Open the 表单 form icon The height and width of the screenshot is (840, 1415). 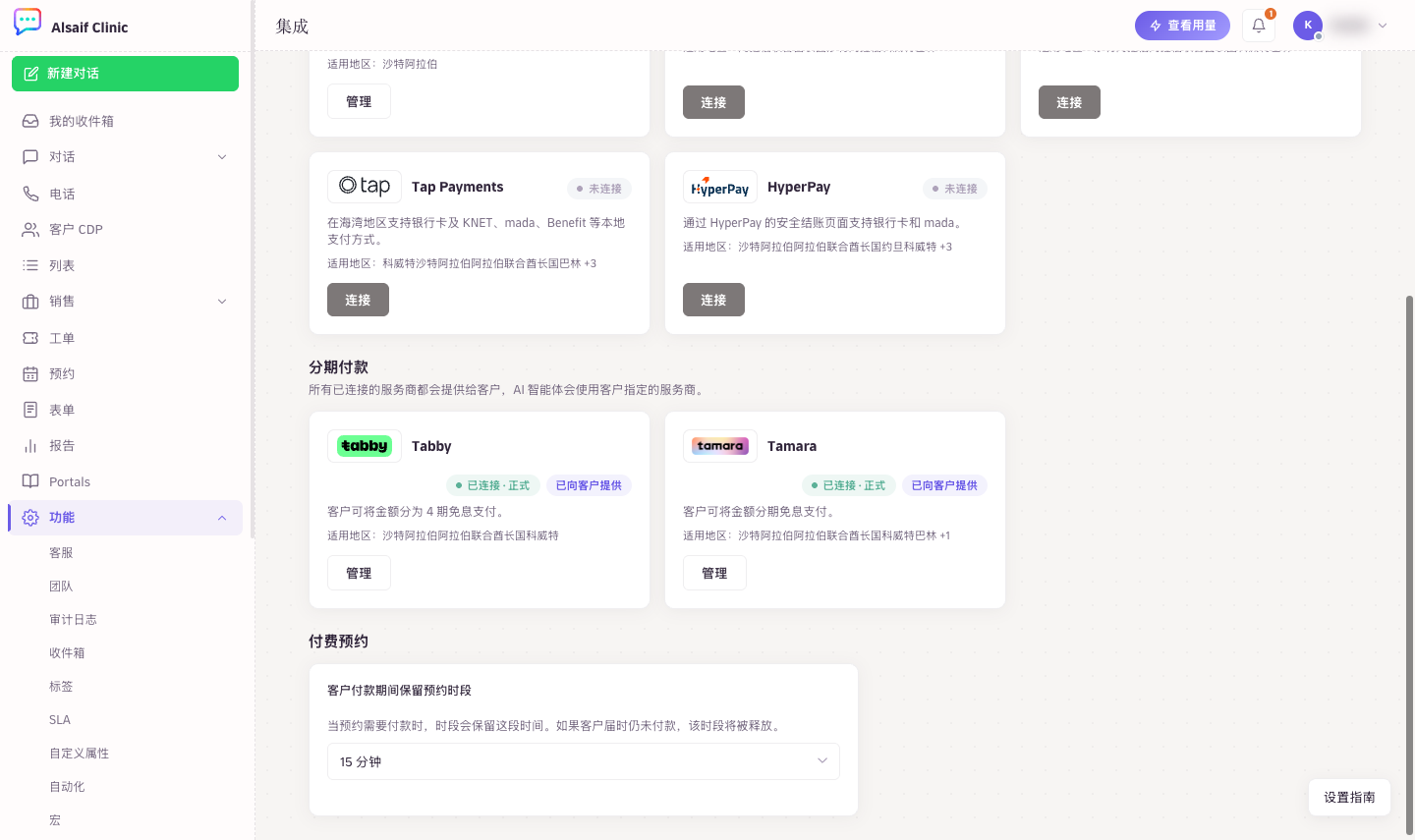[30, 410]
